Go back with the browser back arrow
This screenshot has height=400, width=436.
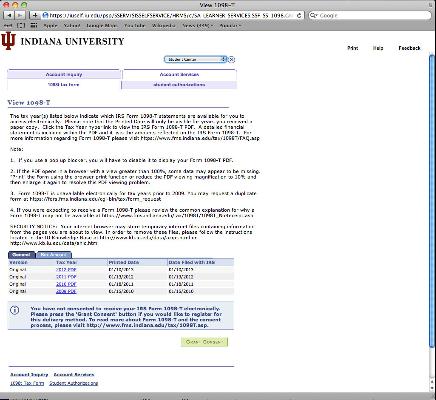[9, 15]
